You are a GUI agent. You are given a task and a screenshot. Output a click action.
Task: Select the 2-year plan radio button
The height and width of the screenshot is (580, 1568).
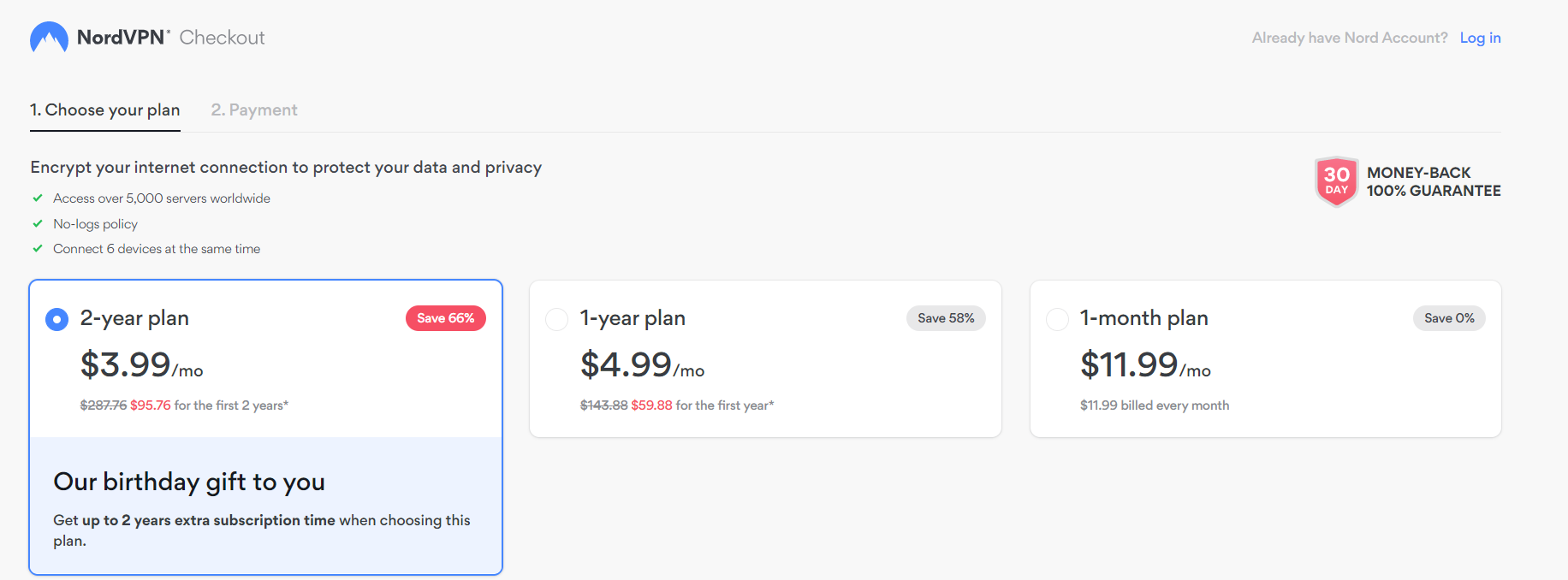pyautogui.click(x=56, y=319)
